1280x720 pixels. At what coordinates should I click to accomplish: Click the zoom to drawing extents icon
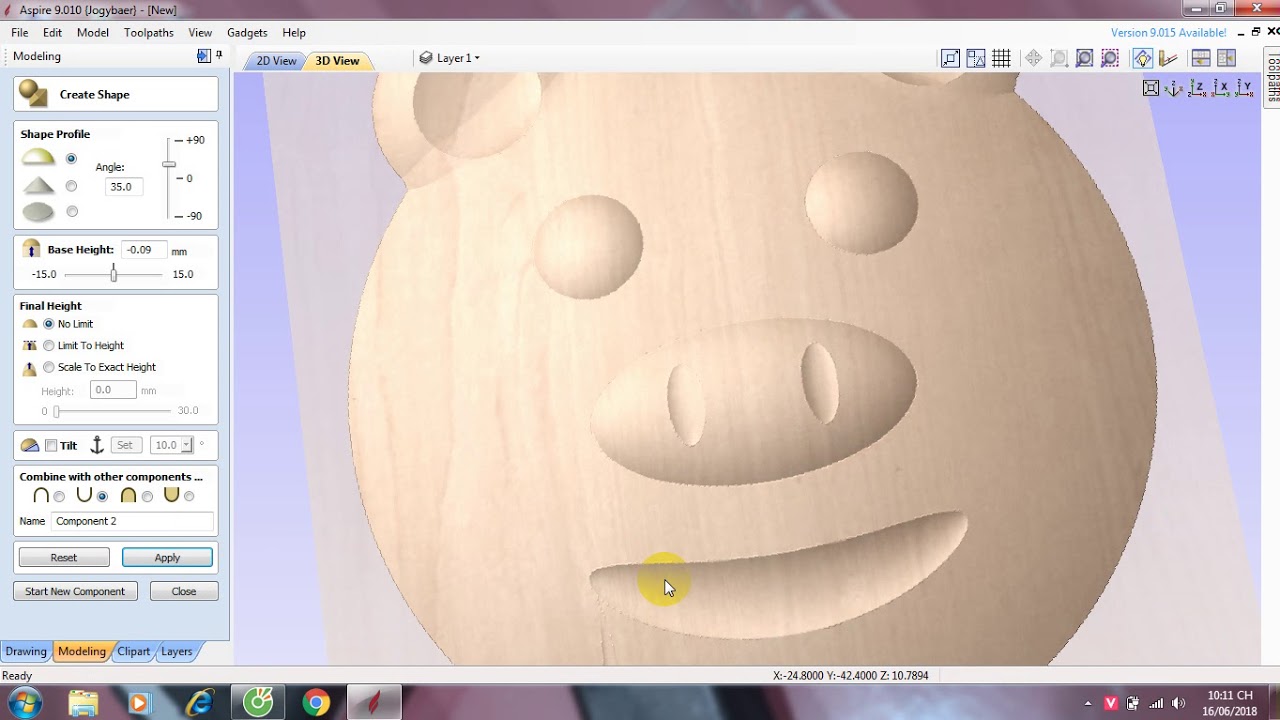tap(951, 58)
